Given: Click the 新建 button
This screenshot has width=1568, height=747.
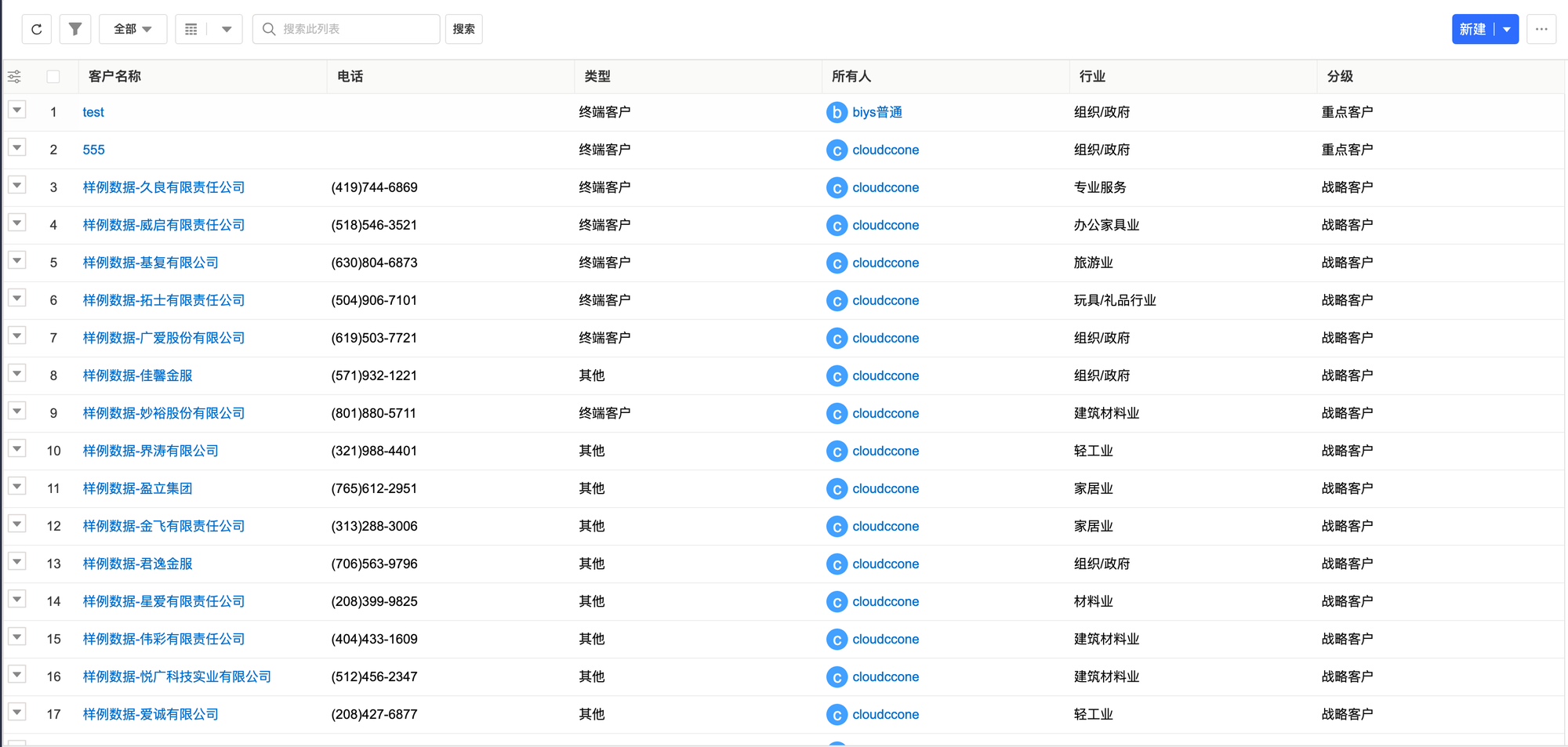Looking at the screenshot, I should 1472,29.
